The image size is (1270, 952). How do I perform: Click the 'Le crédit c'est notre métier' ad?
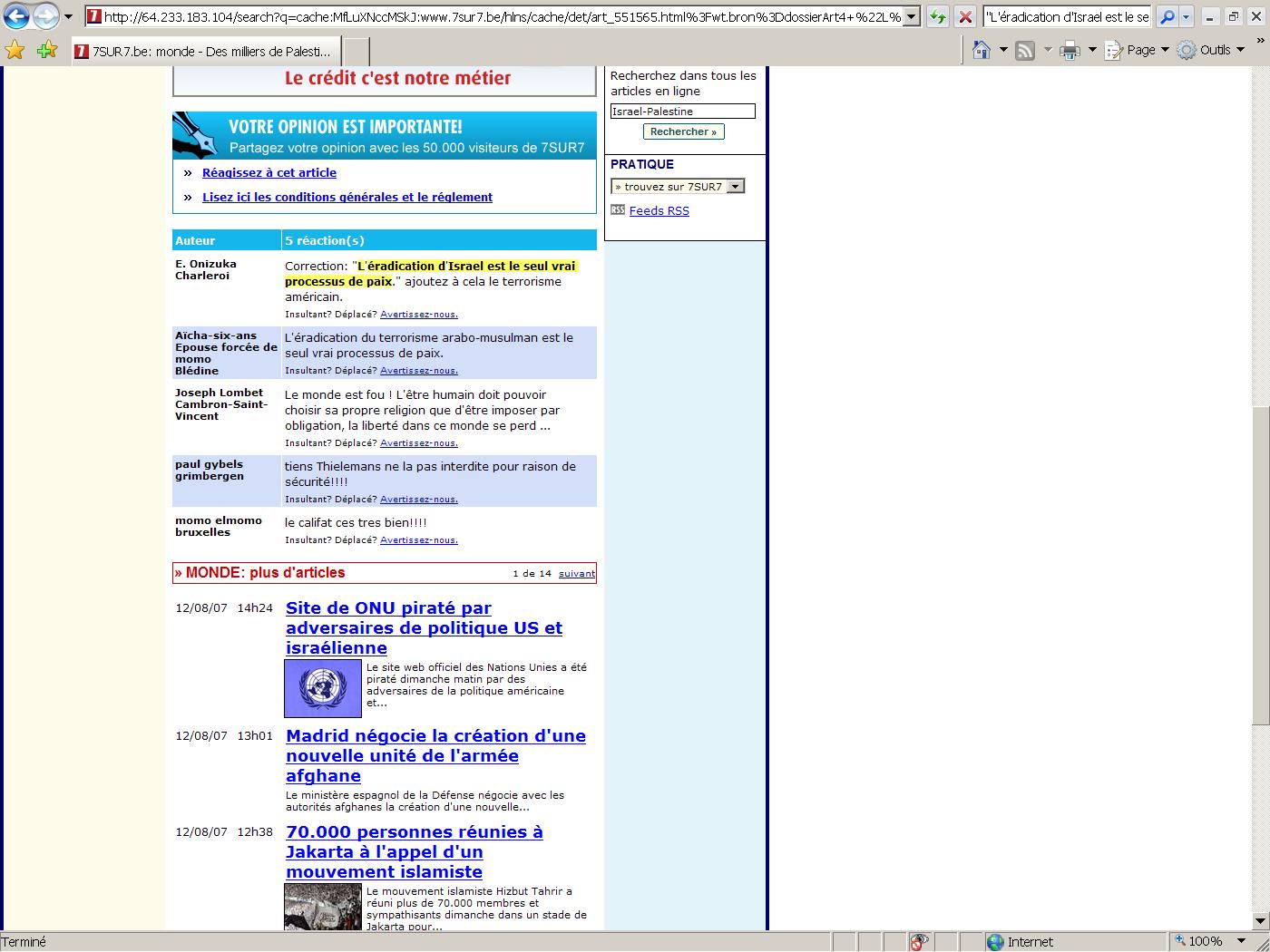coord(385,80)
